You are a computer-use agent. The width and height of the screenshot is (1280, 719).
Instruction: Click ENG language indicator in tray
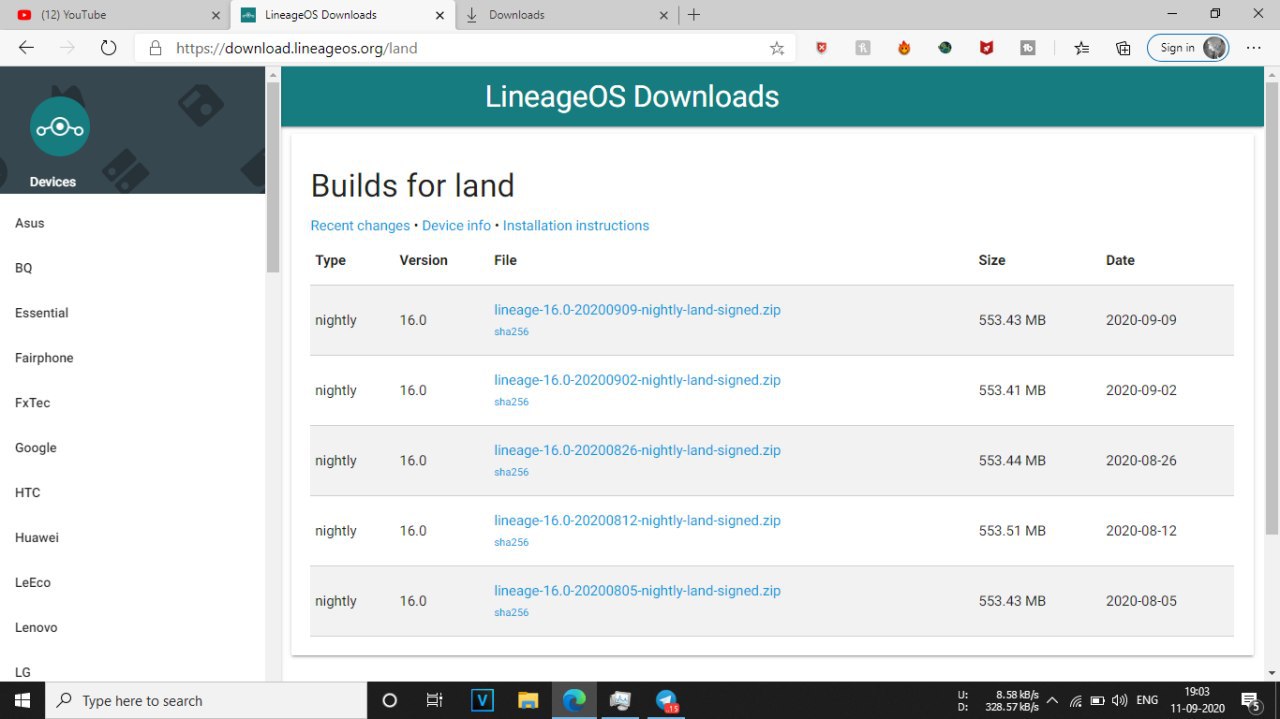1147,700
